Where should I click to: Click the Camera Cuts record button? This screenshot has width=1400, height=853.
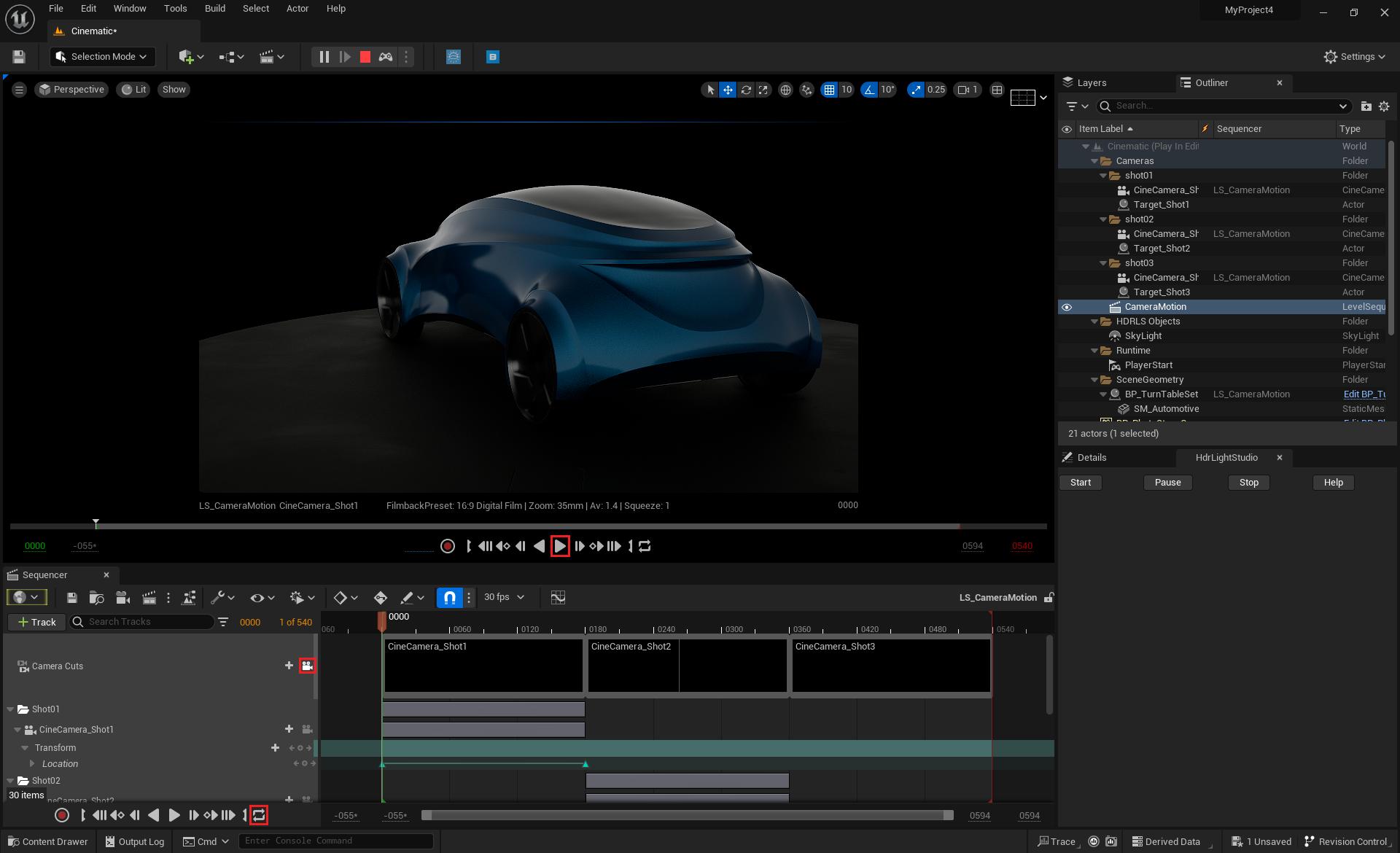point(307,664)
